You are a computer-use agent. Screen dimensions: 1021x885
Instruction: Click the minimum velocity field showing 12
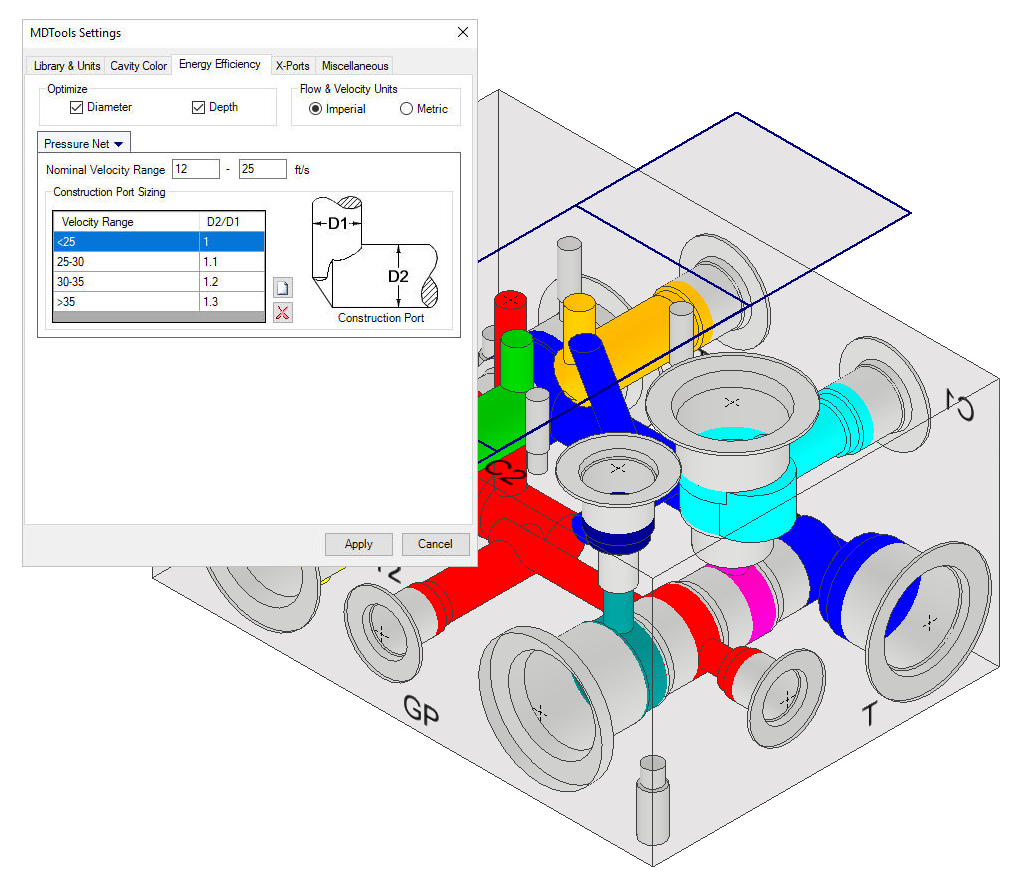(196, 169)
